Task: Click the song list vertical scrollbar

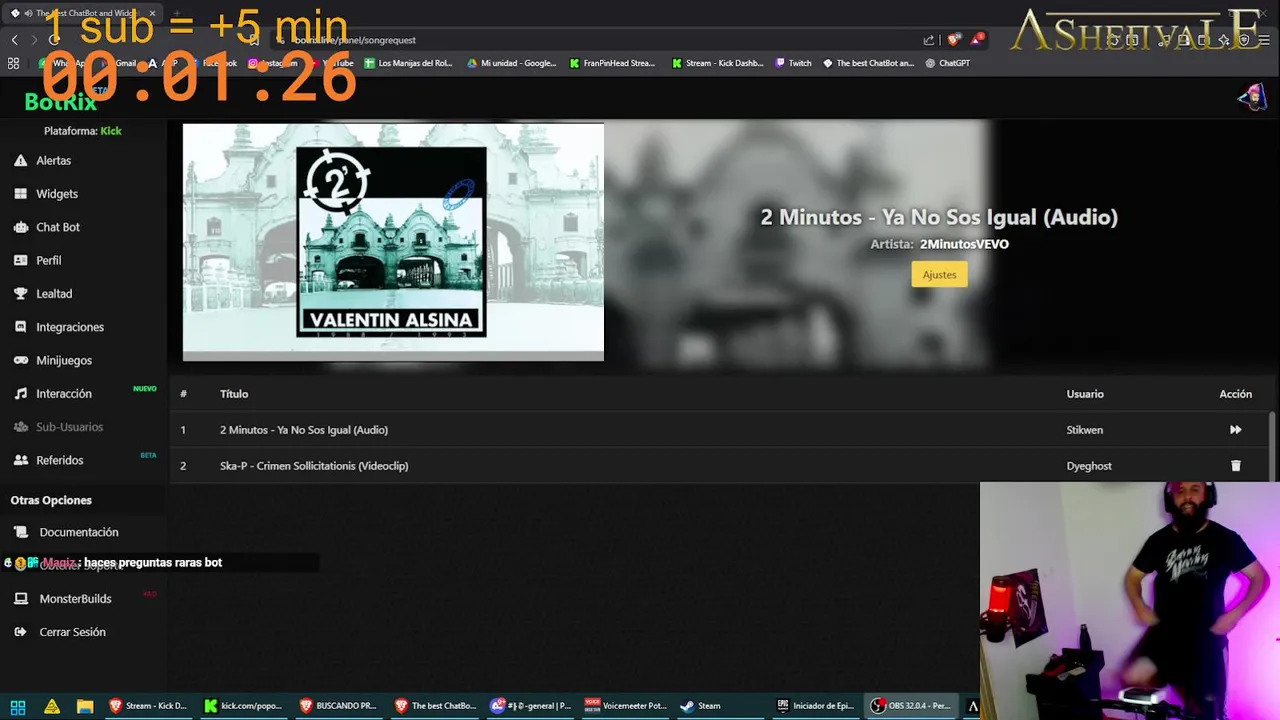Action: pos(1272,445)
